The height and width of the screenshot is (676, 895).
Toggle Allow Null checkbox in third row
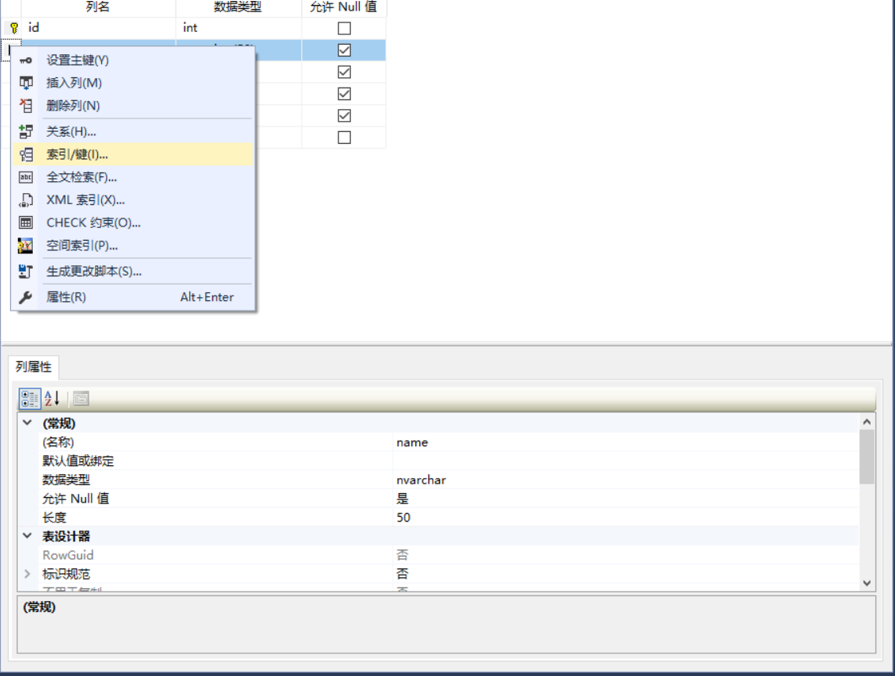pos(344,72)
